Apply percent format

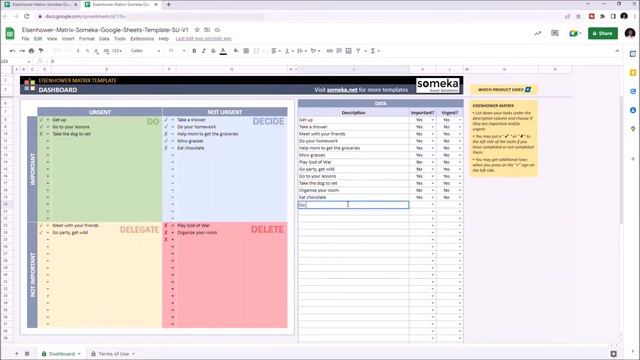87,51
